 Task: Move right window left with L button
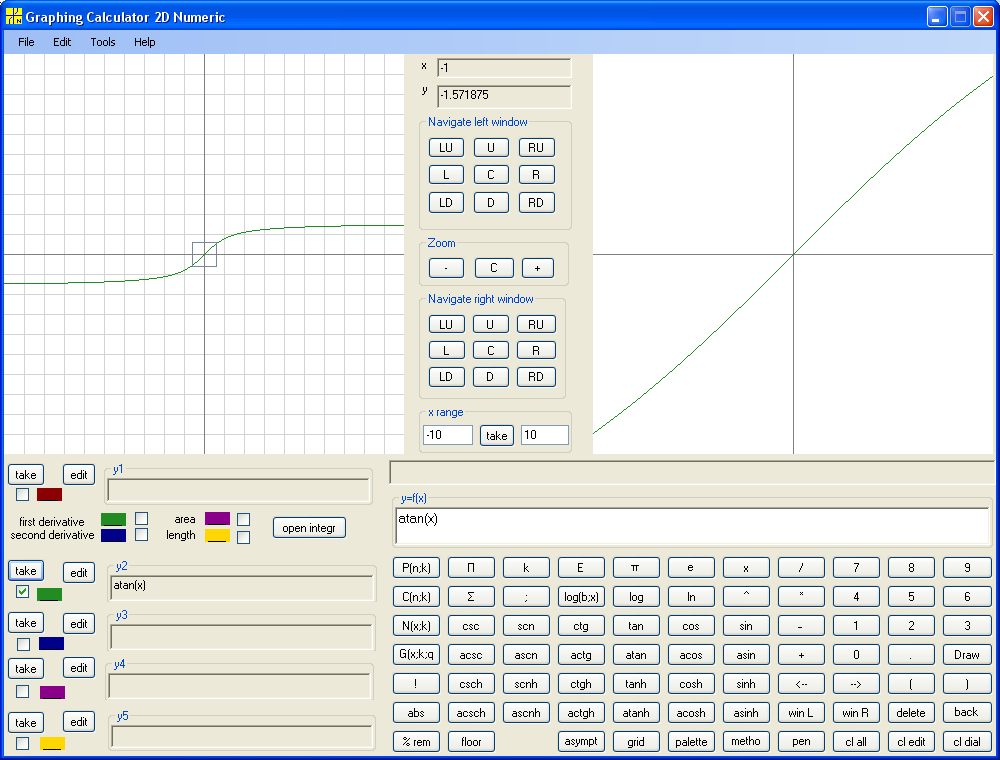click(446, 350)
